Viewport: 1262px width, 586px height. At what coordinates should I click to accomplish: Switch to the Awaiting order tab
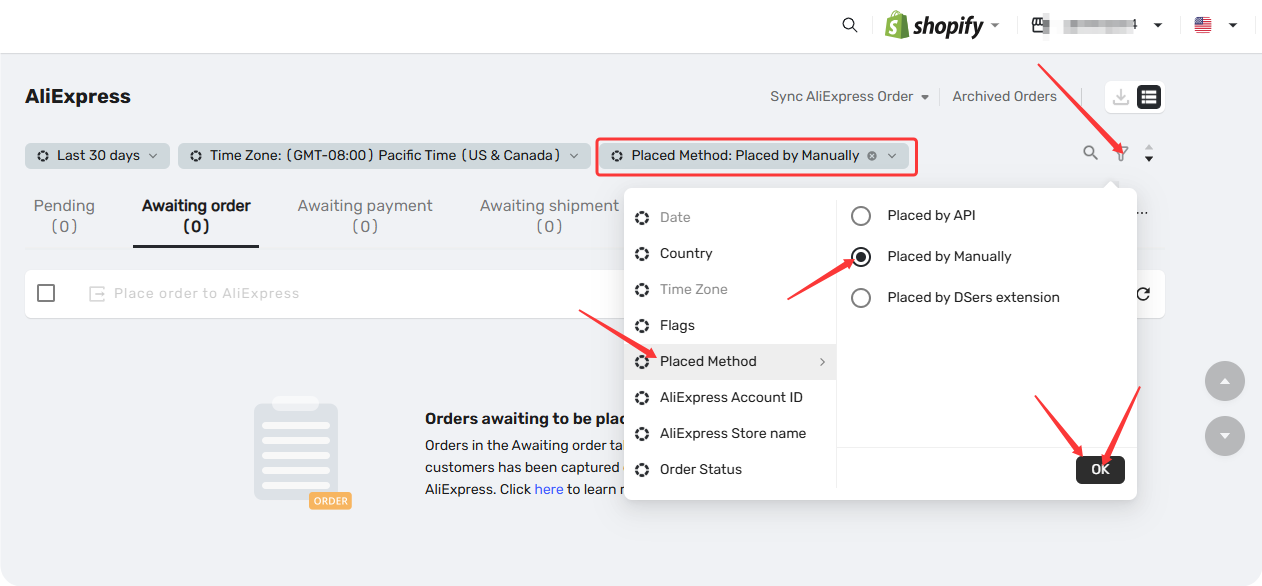click(x=196, y=215)
